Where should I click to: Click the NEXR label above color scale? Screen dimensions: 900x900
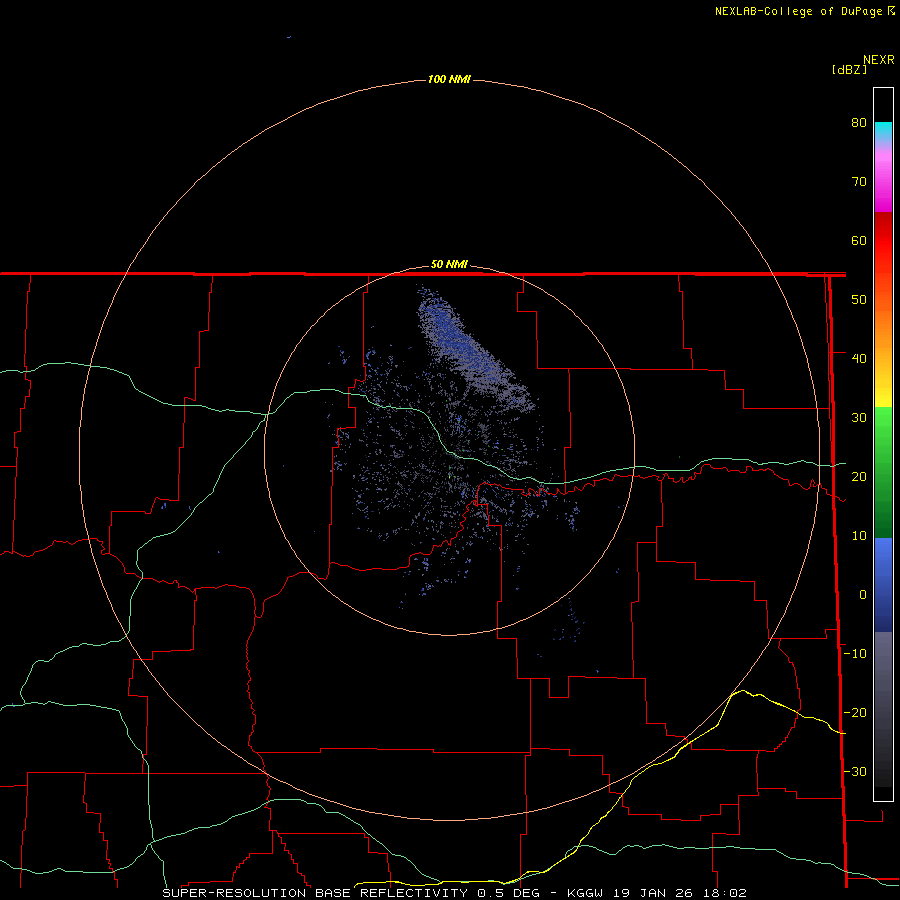(x=878, y=60)
